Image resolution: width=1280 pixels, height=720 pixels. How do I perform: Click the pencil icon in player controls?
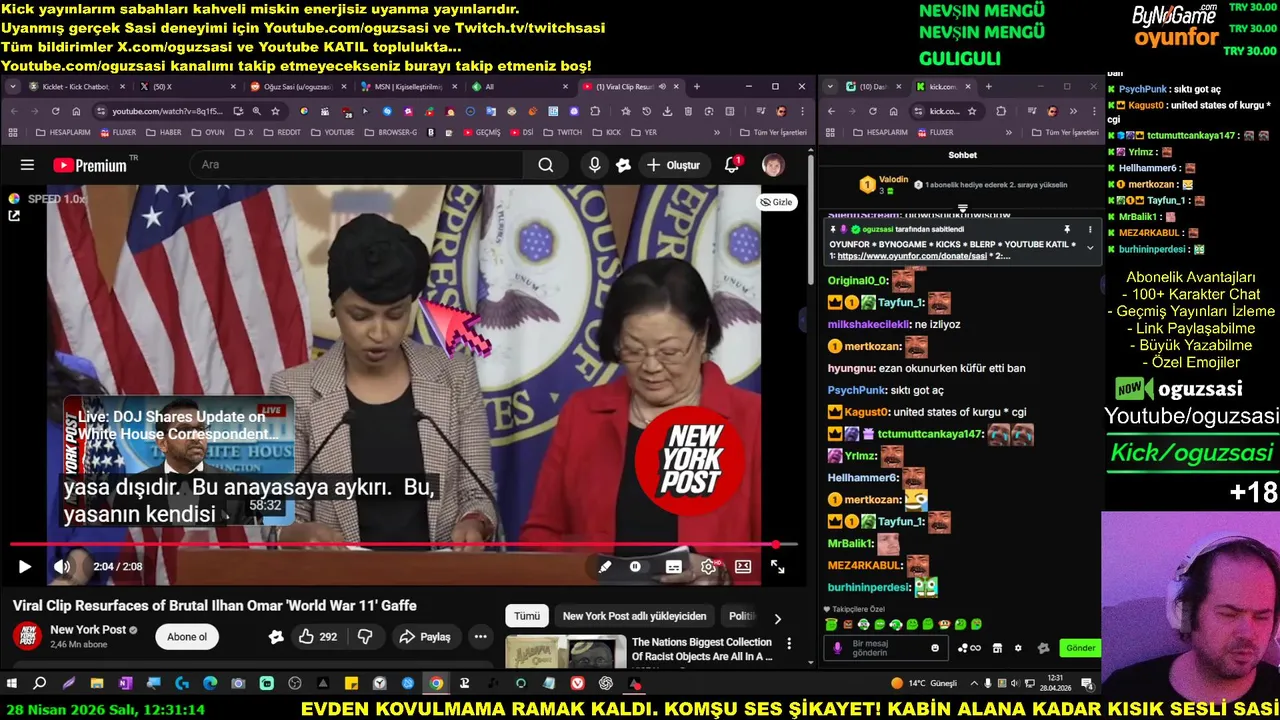pyautogui.click(x=605, y=567)
